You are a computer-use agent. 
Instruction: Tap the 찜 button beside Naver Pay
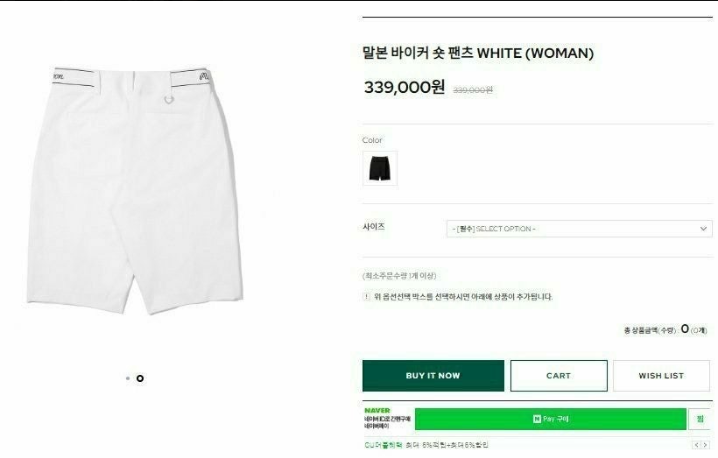click(700, 419)
